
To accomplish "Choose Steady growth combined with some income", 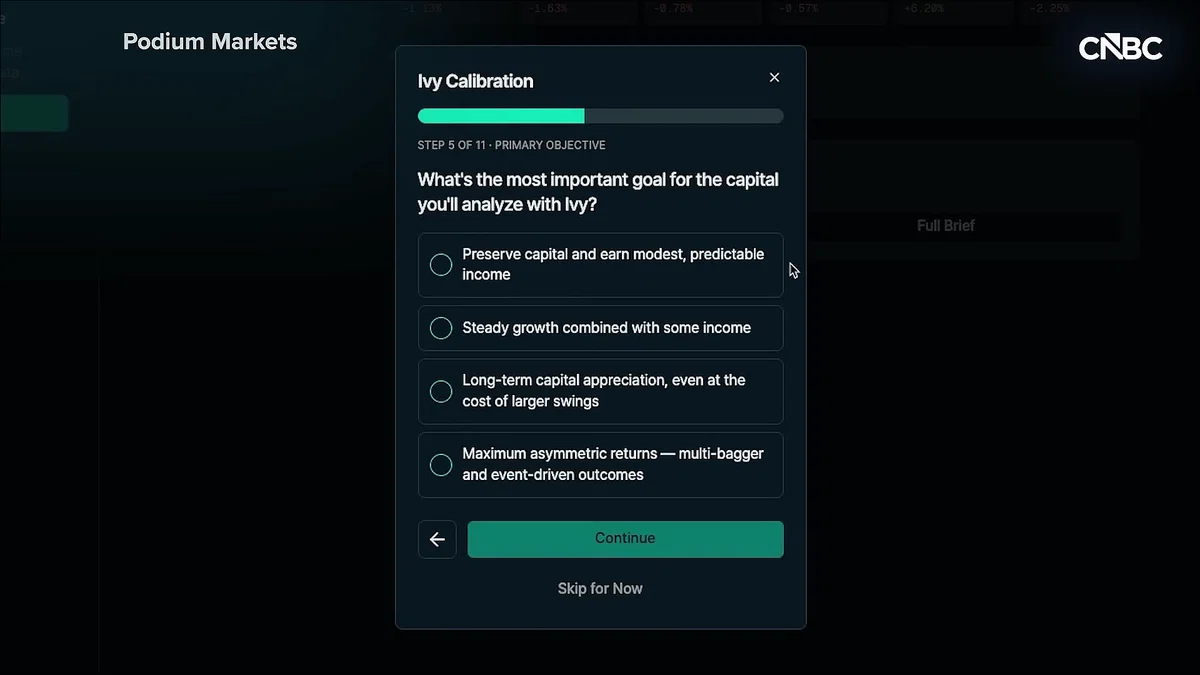I will coord(600,328).
